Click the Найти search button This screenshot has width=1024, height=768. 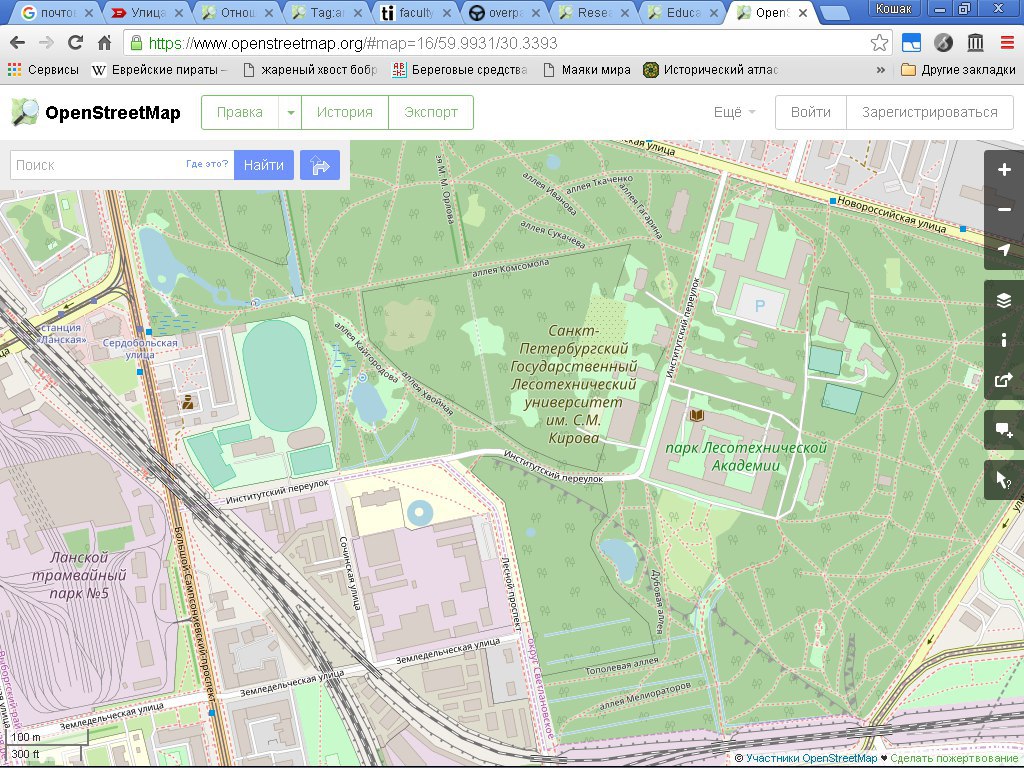(264, 165)
